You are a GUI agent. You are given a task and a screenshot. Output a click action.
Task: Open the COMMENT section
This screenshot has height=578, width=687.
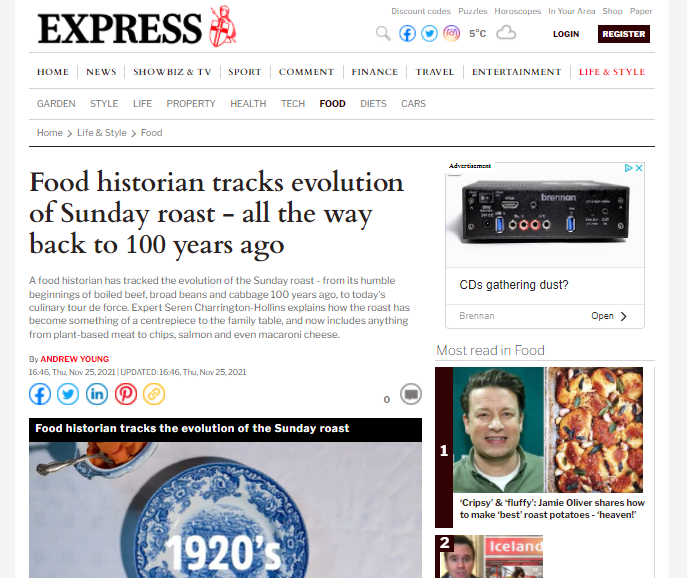pyautogui.click(x=306, y=72)
